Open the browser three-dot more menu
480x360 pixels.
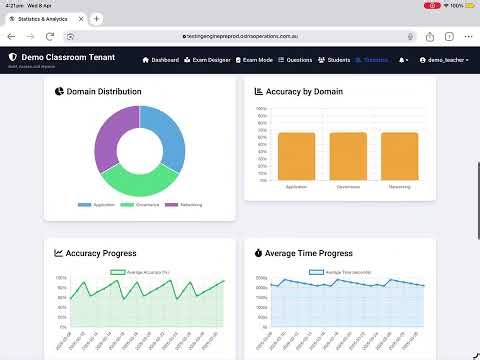pyautogui.click(x=468, y=36)
